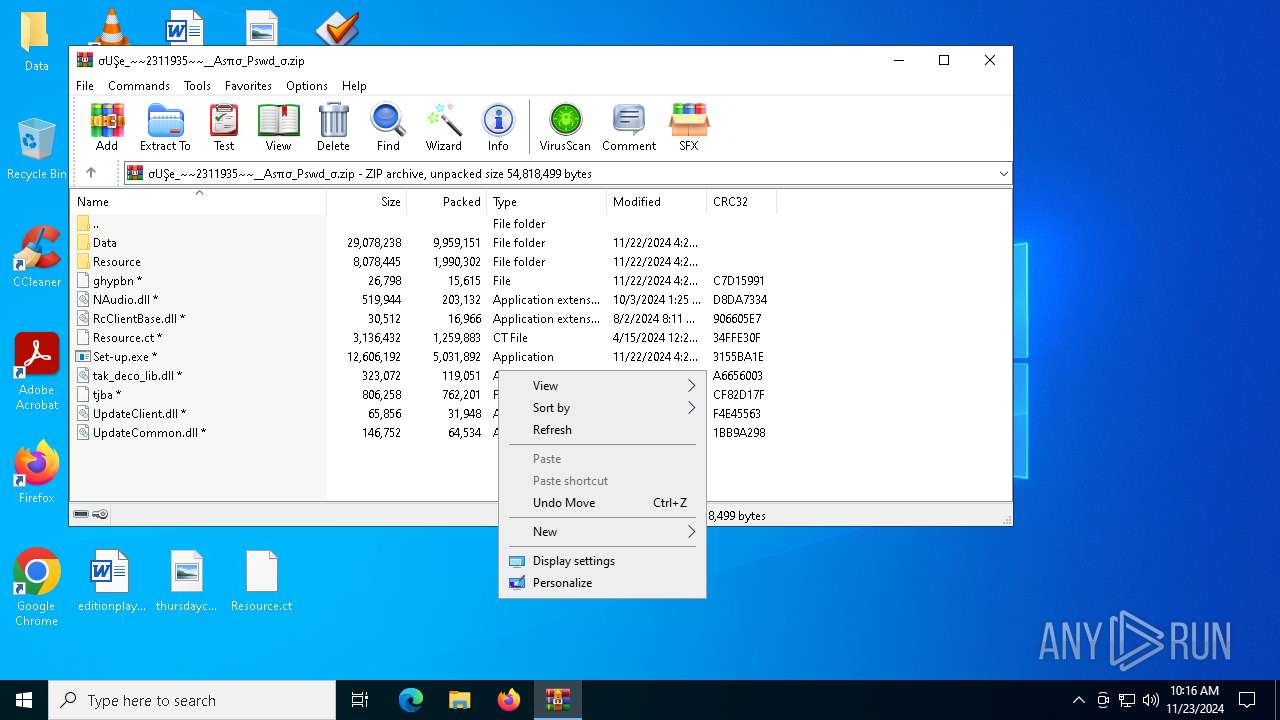Image resolution: width=1280 pixels, height=720 pixels.
Task: Open Google Chrome desktop shortcut
Action: click(37, 588)
